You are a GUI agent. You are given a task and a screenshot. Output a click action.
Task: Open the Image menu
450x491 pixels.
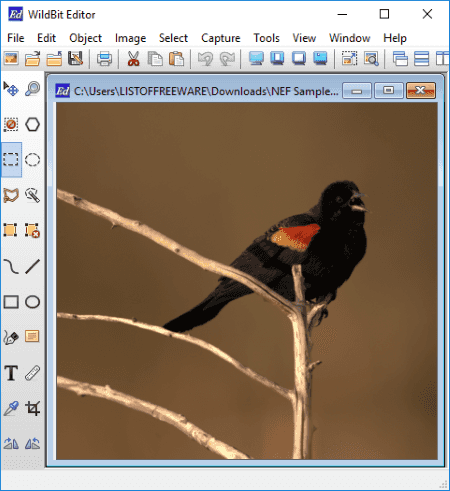(130, 38)
